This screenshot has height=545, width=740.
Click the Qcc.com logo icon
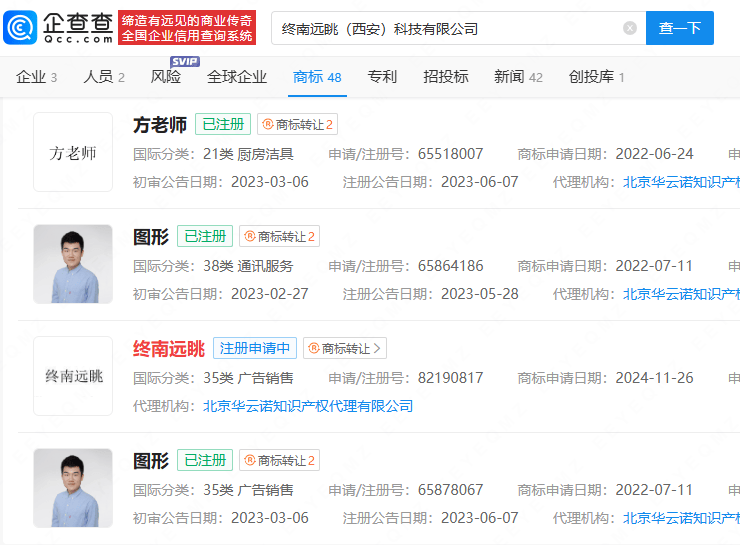(x=20, y=28)
